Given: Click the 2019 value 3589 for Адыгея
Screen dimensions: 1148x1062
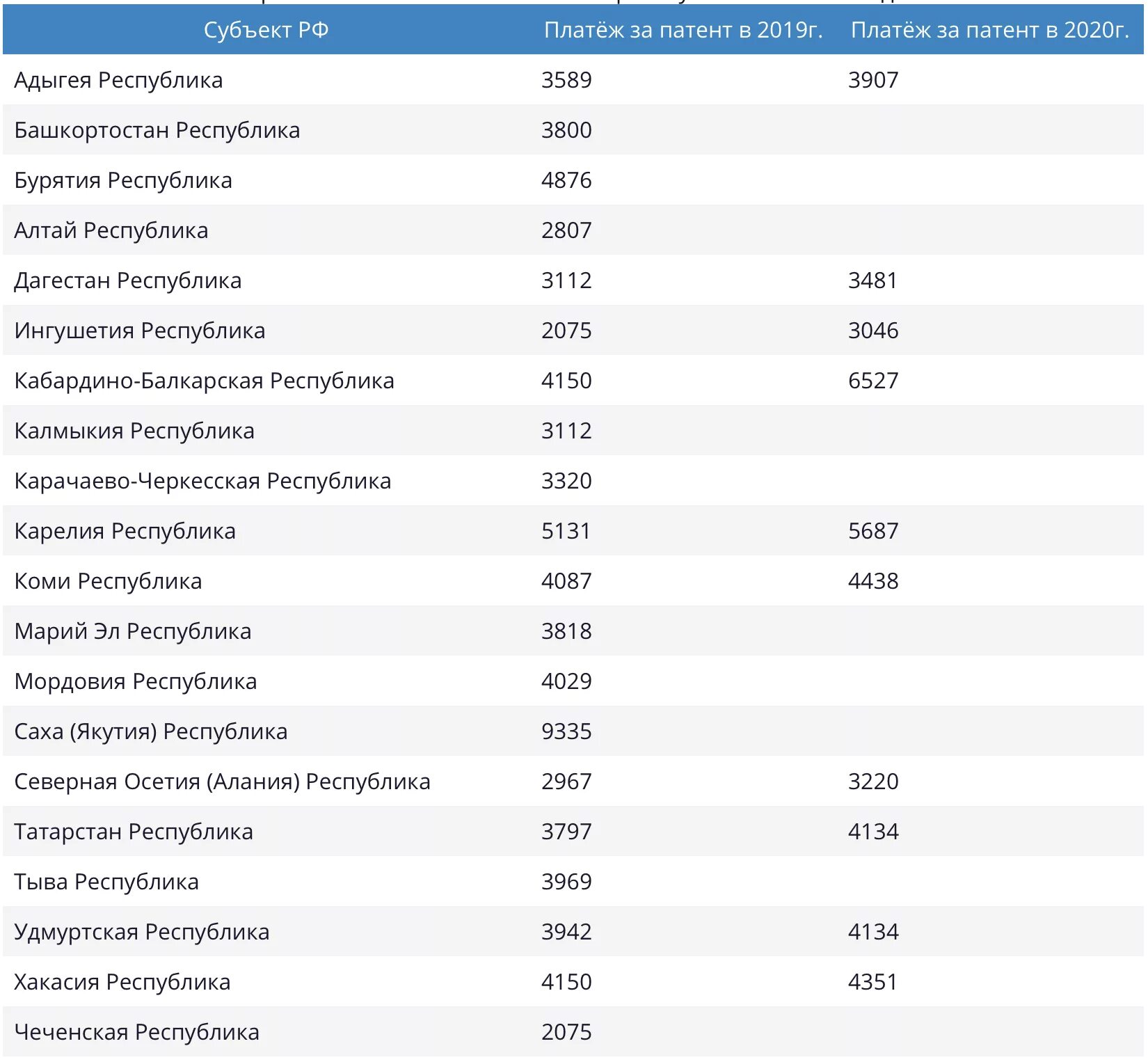Looking at the screenshot, I should [x=566, y=80].
